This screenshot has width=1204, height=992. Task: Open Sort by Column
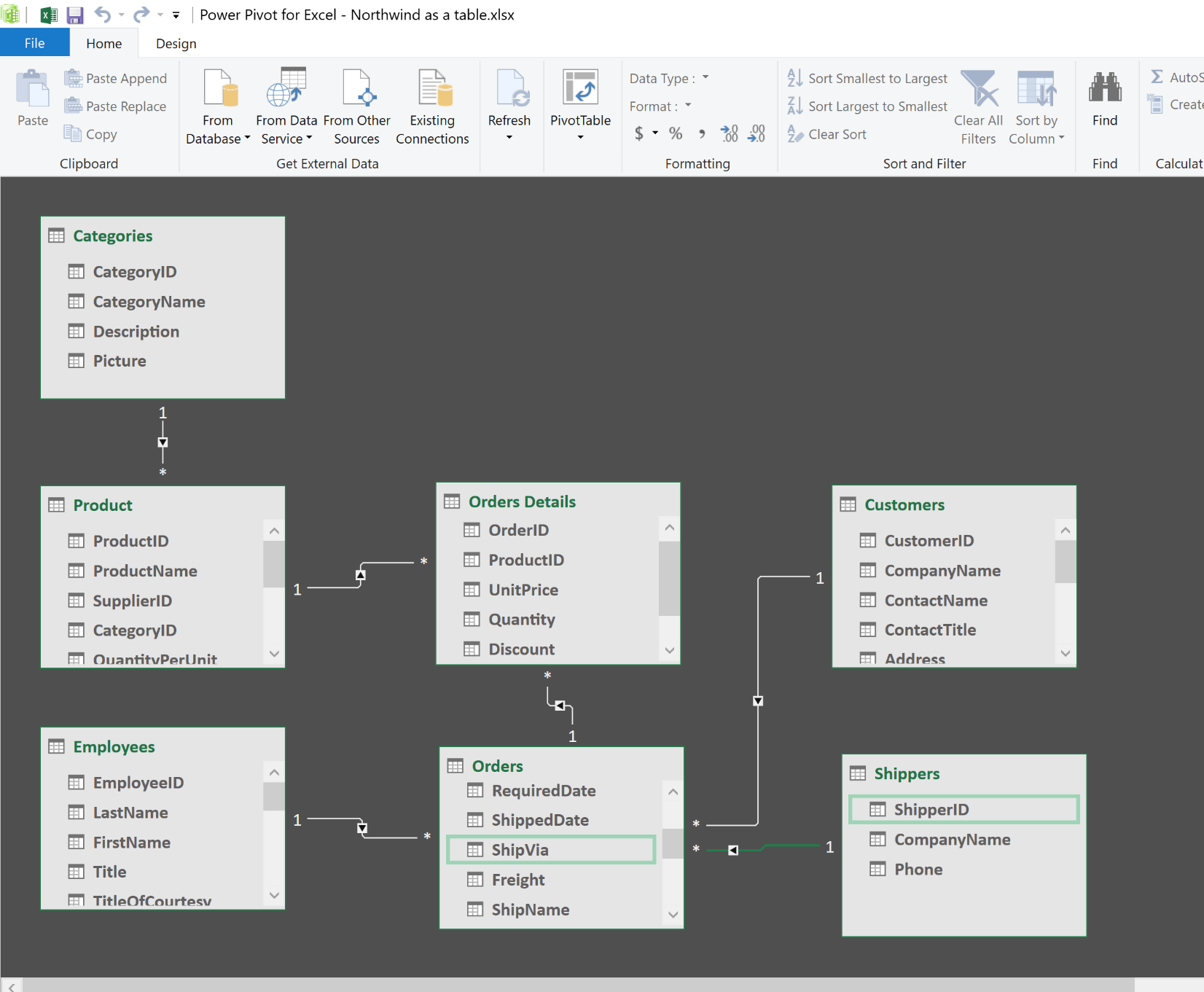coord(1036,106)
